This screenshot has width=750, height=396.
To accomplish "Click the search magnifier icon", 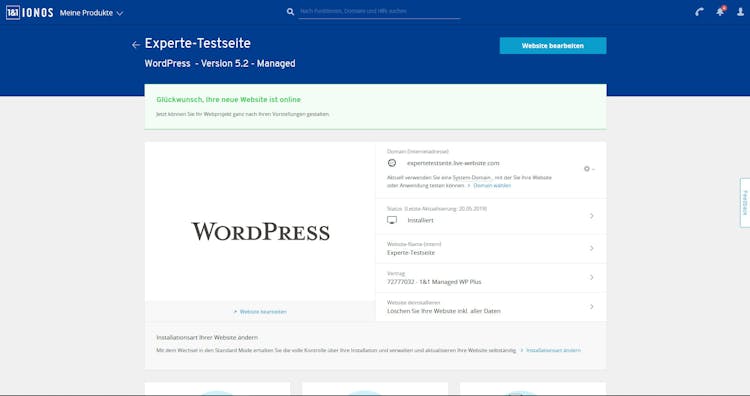I will coord(290,11).
